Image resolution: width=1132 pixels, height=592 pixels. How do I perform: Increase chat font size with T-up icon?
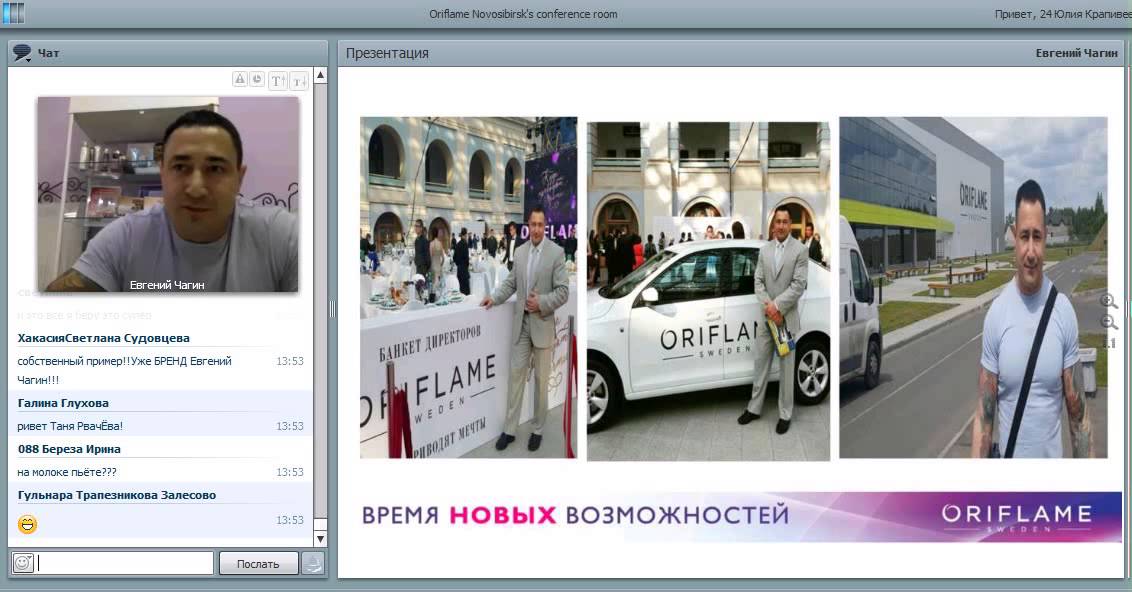[x=278, y=81]
